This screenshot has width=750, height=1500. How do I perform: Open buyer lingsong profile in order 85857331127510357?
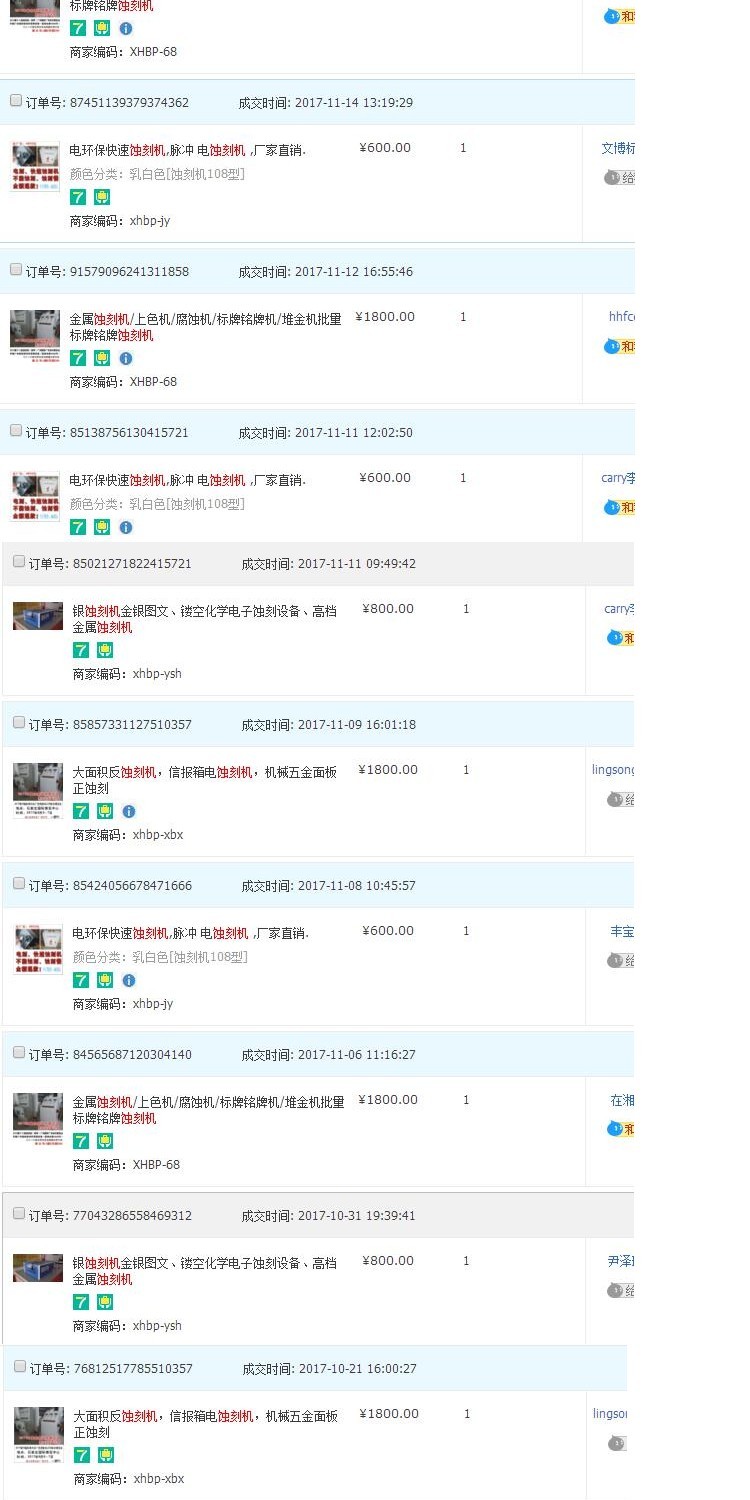[x=613, y=770]
